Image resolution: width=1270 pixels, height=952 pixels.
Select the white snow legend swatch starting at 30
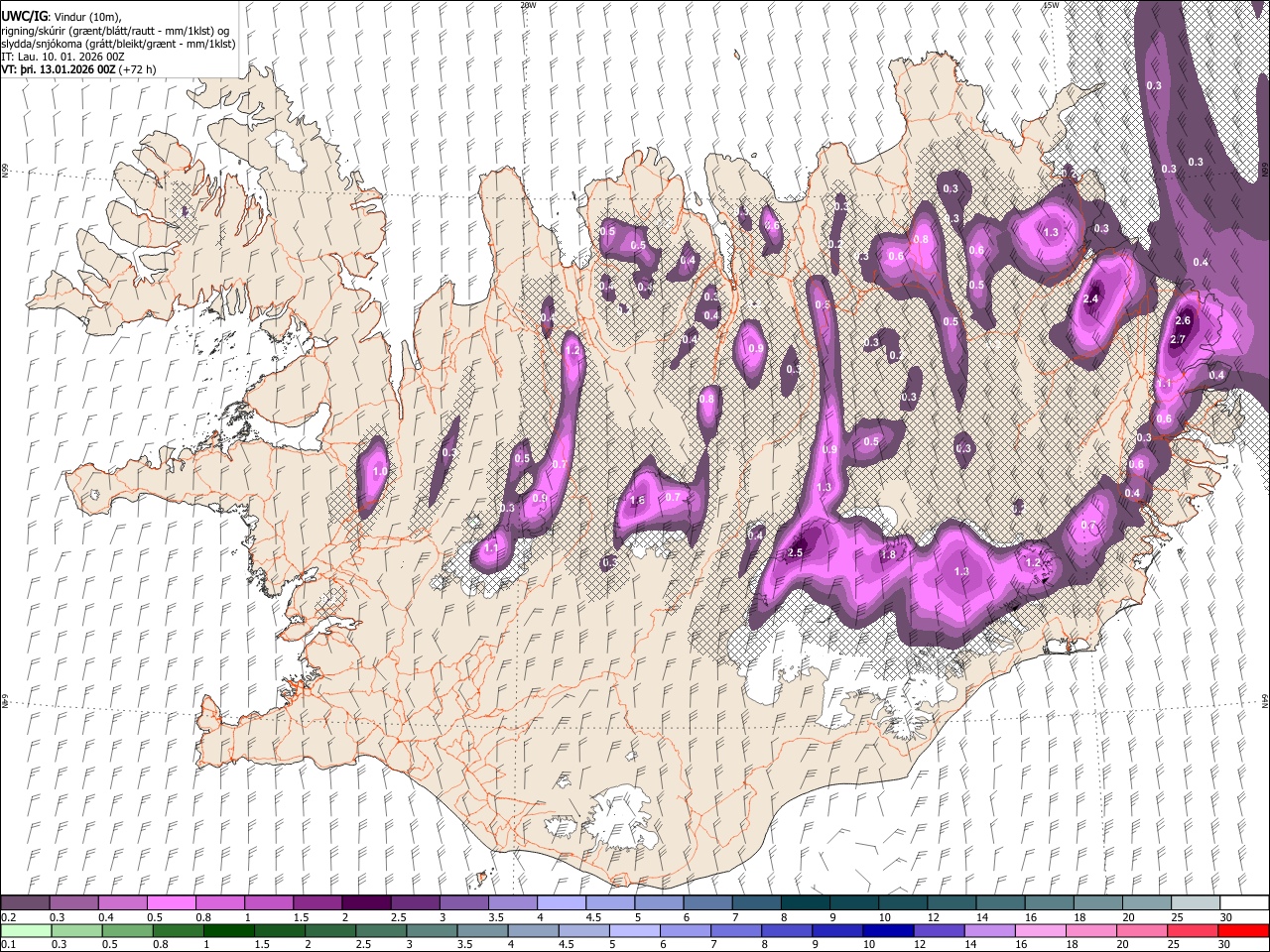(1244, 902)
